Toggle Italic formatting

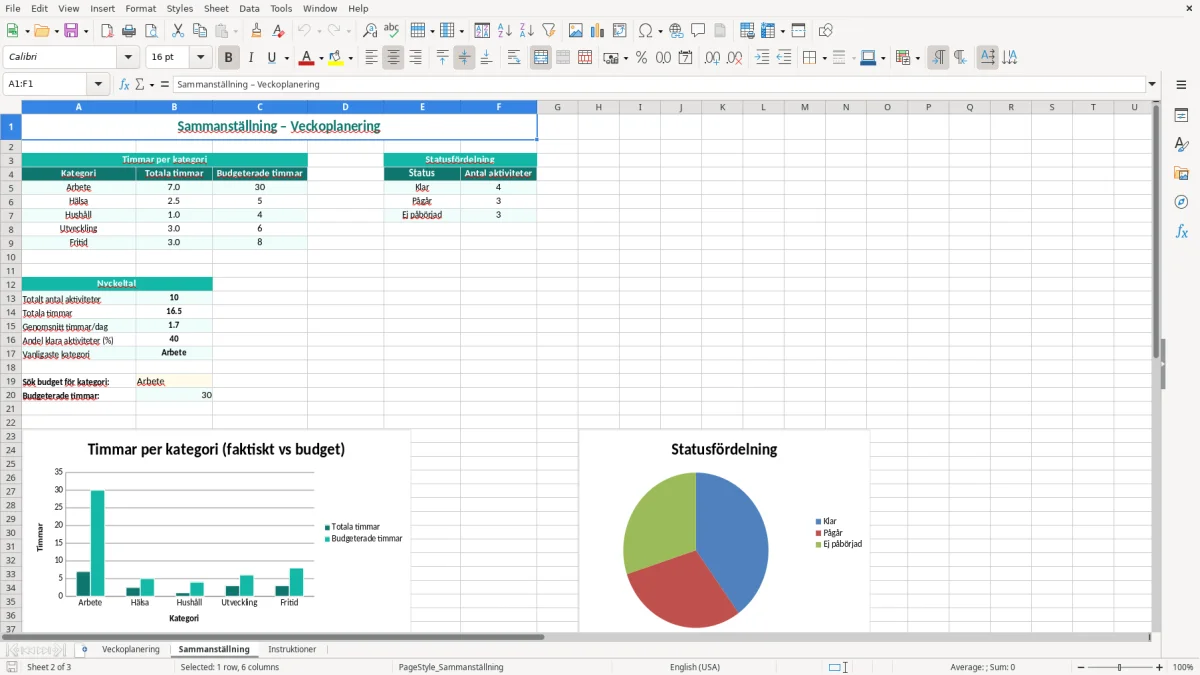point(251,58)
